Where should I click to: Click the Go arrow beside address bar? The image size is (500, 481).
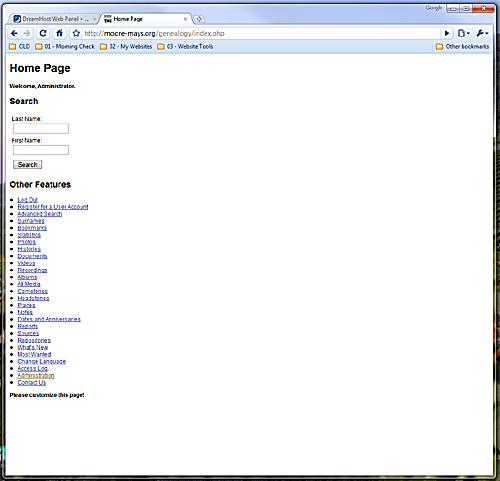point(447,33)
